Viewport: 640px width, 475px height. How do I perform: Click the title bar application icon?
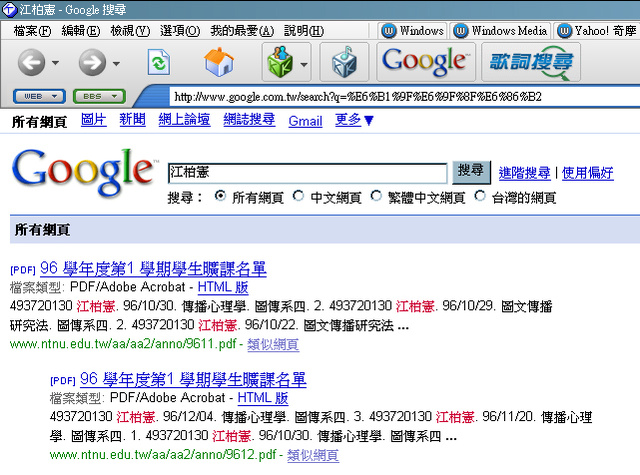[9, 9]
